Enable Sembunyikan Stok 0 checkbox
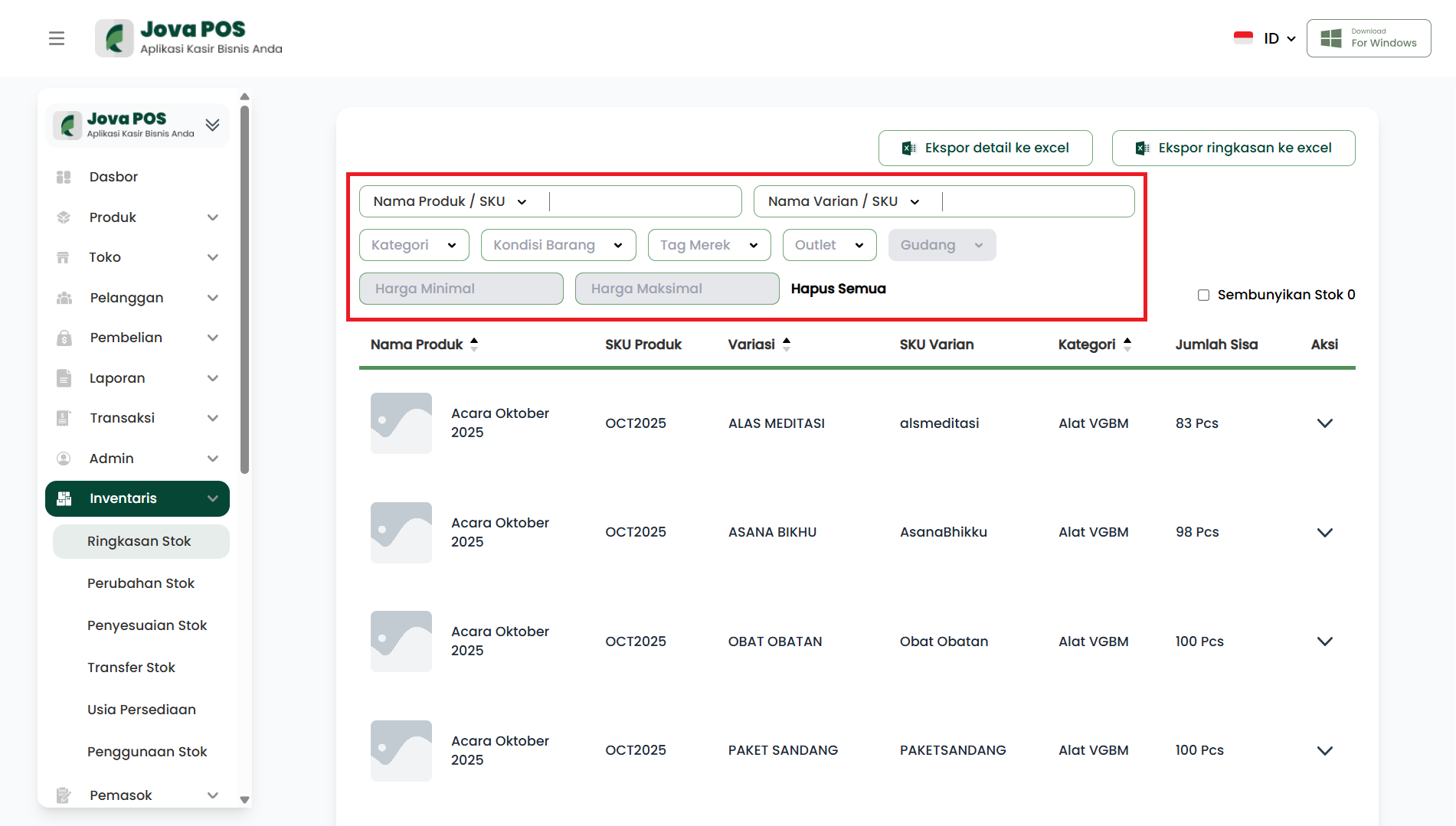The width and height of the screenshot is (1456, 826). [1203, 295]
